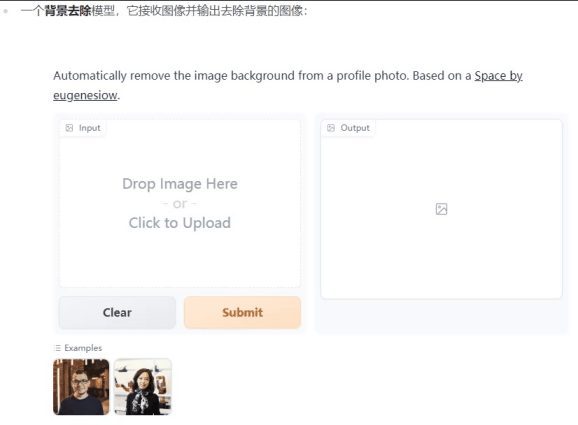Click the bold '背景去除' text

click(68, 11)
